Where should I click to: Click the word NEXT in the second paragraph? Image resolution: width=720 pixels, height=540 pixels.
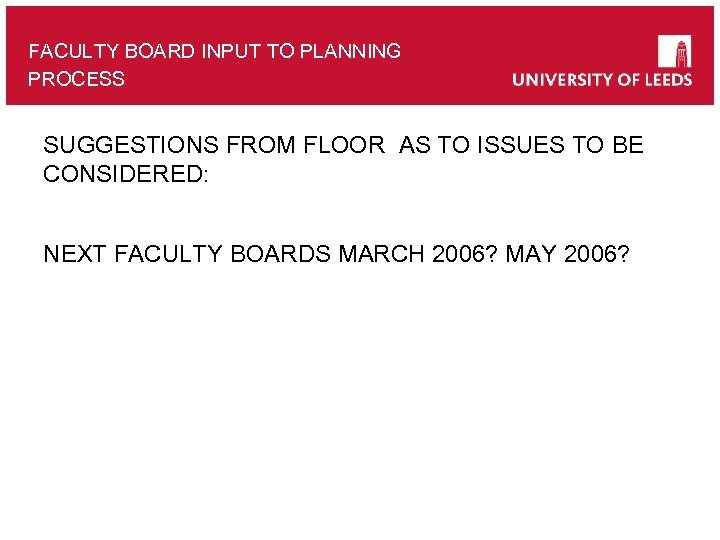coord(75,254)
